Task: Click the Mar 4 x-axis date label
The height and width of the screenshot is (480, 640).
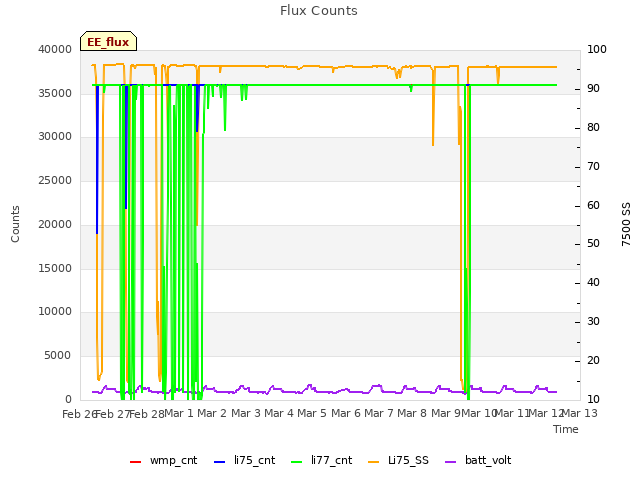Action: point(279,413)
